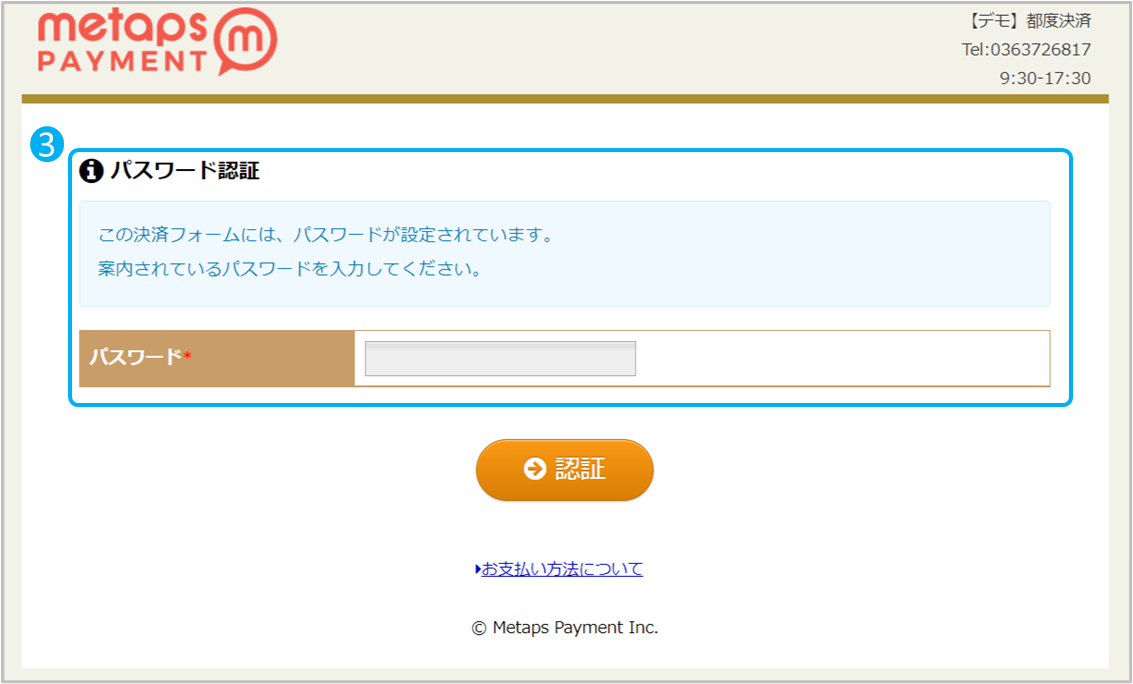The width and height of the screenshot is (1133, 684).
Task: Click the パスワード field label
Action: tap(135, 357)
